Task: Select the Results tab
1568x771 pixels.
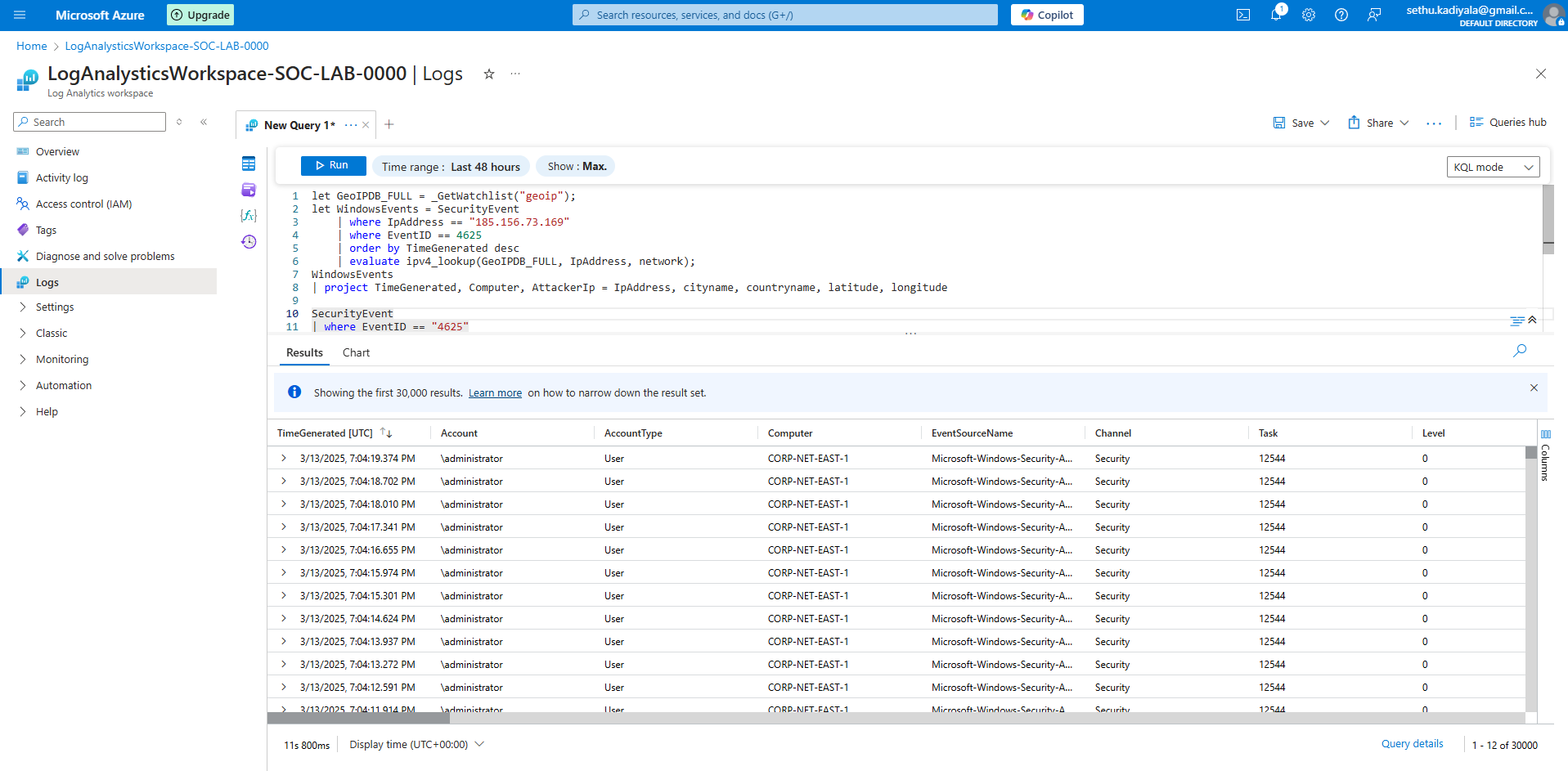Action: (x=304, y=352)
